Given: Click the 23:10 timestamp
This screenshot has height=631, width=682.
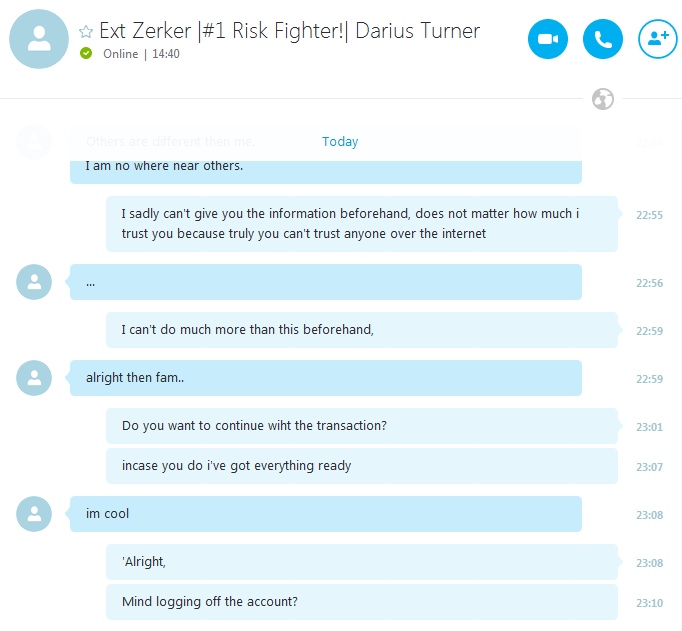Looking at the screenshot, I should 649,603.
